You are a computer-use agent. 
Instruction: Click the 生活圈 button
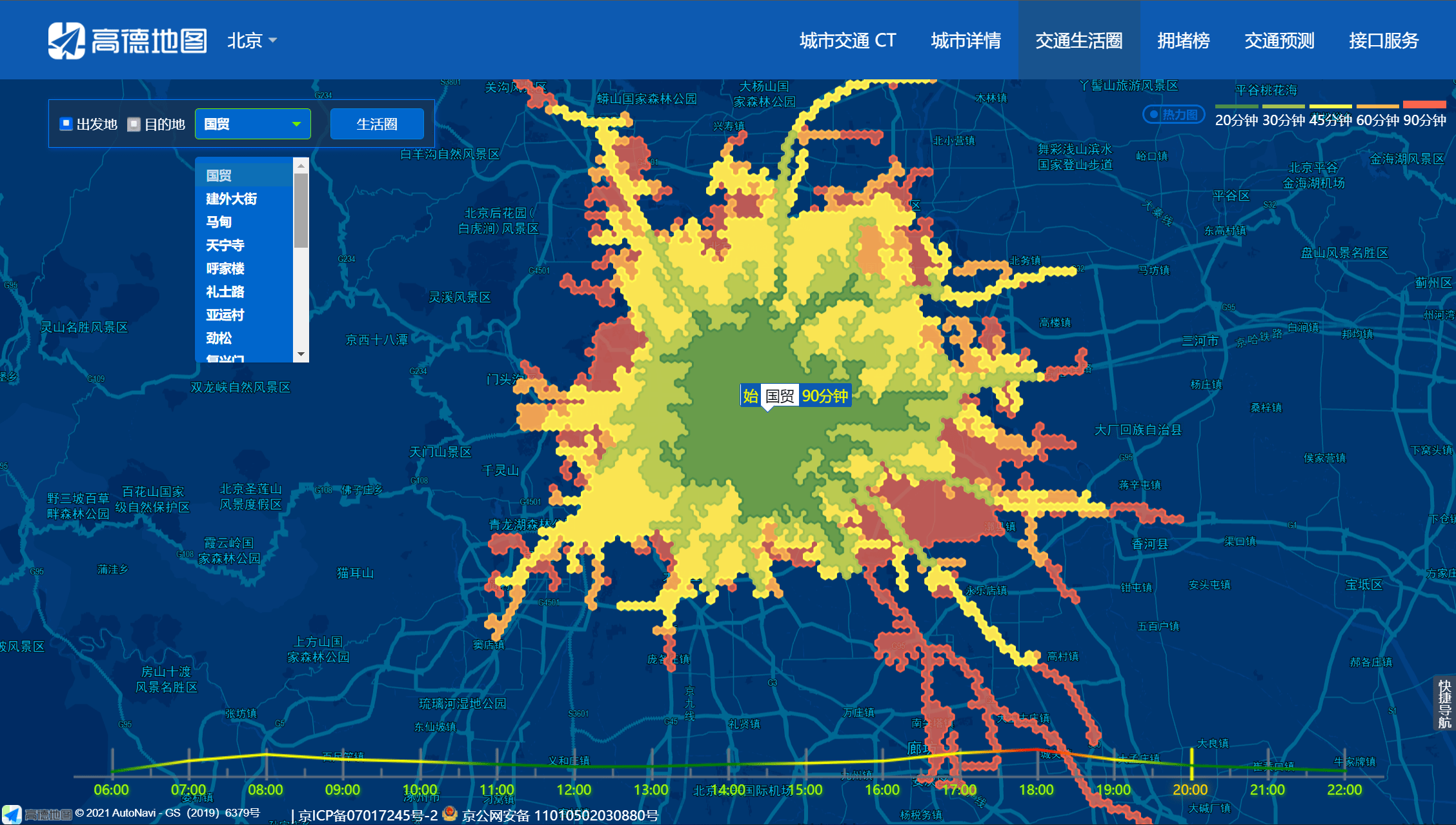pyautogui.click(x=377, y=124)
